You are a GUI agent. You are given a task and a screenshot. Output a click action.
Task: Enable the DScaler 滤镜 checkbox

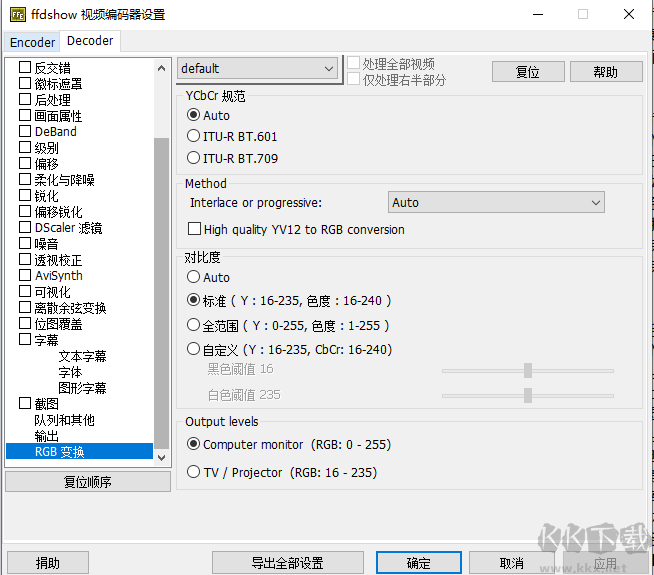pos(25,227)
